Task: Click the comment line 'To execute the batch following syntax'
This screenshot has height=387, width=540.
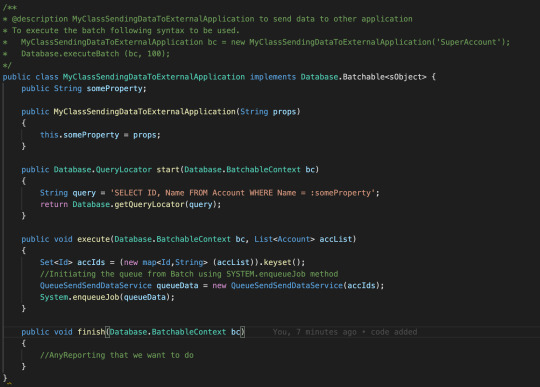Action: coord(125,31)
